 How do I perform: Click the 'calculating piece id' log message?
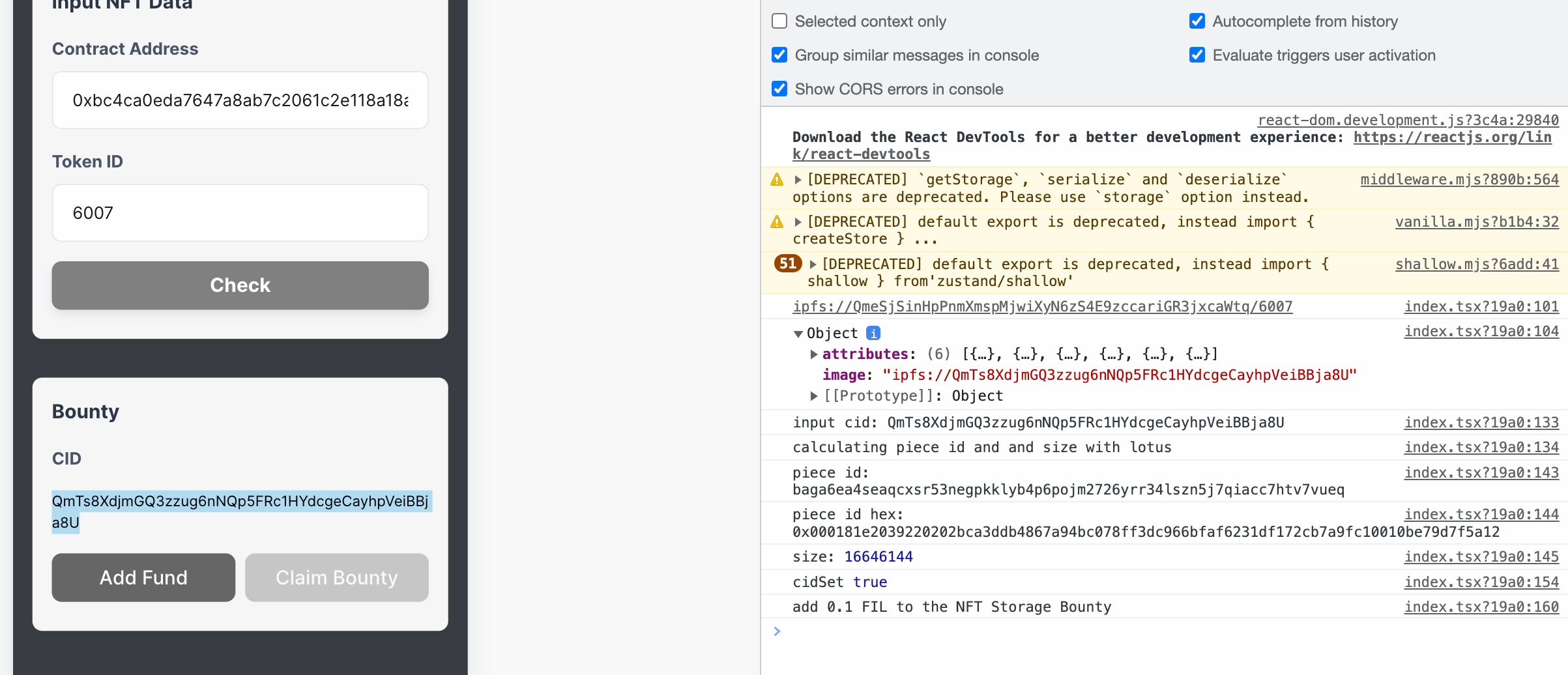pos(981,447)
